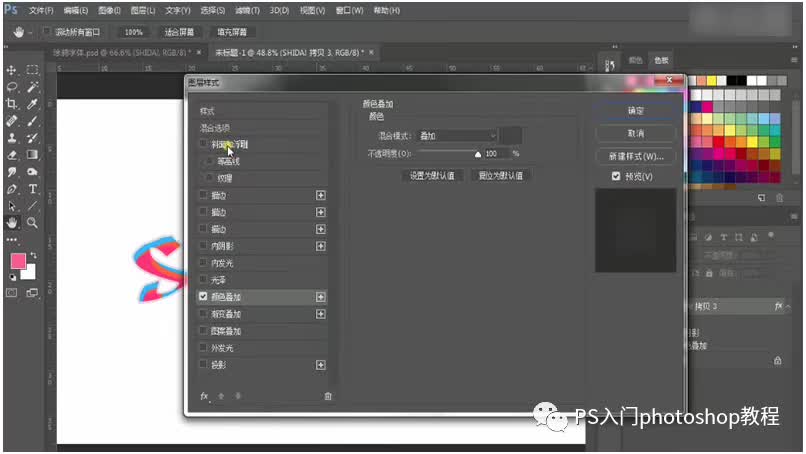Select the Crop tool

click(12, 104)
